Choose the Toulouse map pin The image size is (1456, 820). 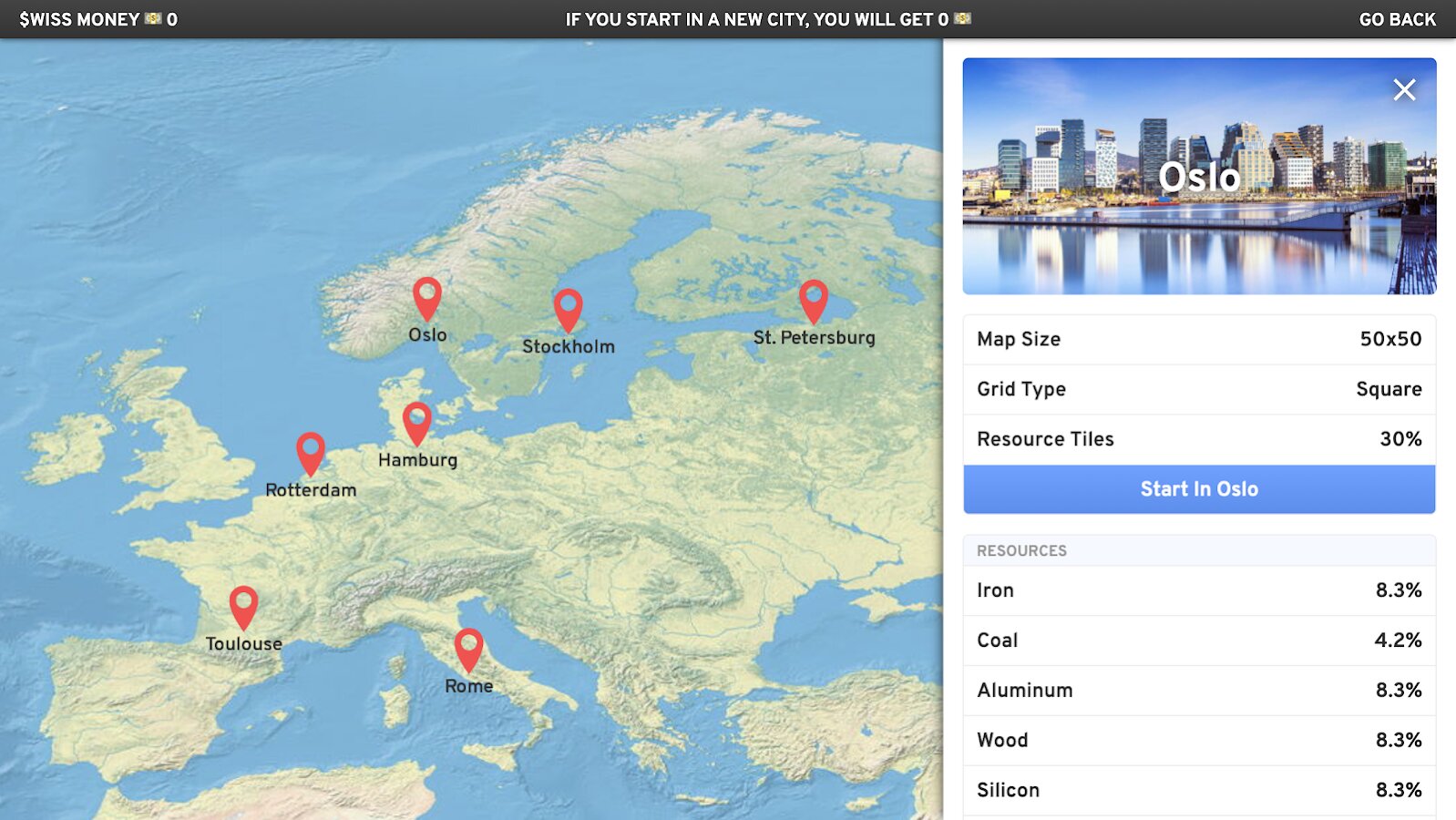coord(243,609)
